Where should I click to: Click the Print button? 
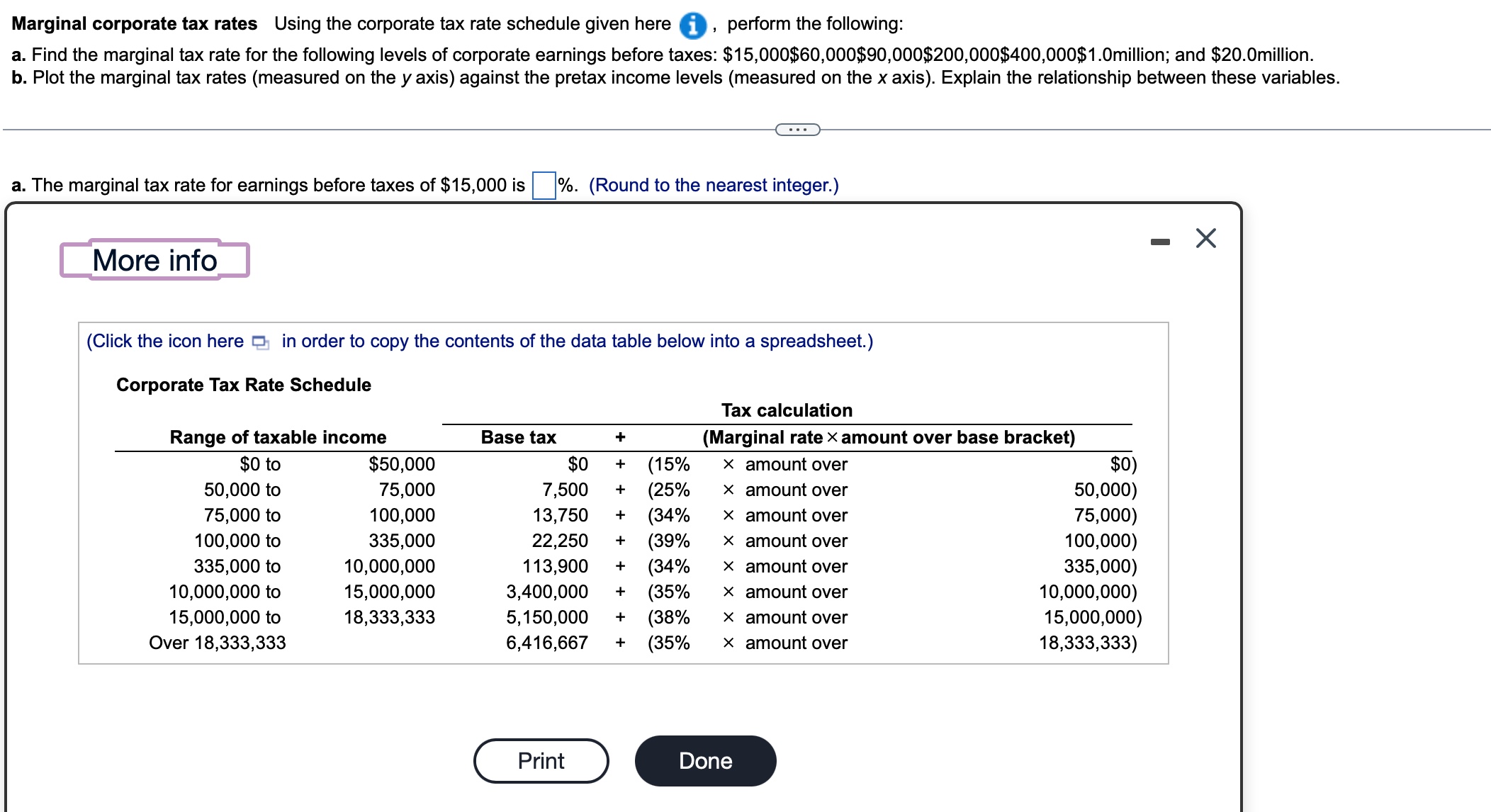click(540, 760)
